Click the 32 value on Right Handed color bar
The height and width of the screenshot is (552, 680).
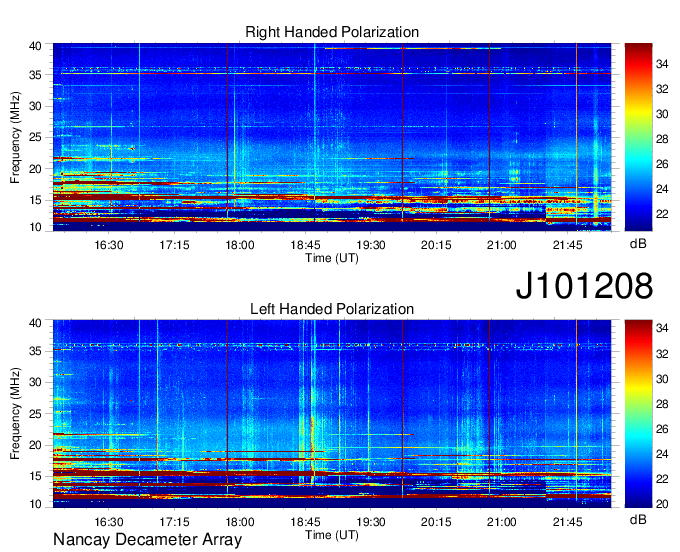point(662,89)
